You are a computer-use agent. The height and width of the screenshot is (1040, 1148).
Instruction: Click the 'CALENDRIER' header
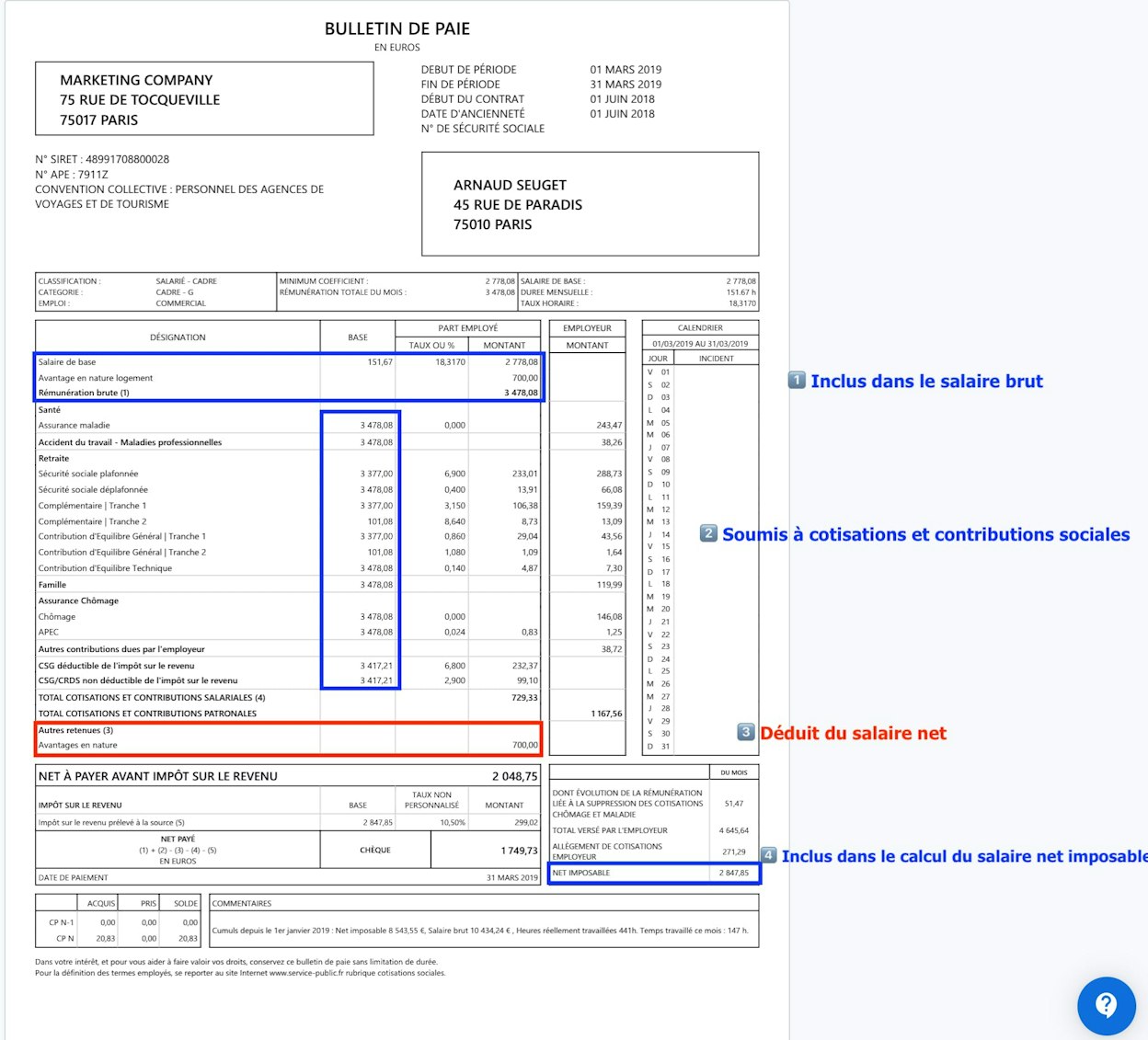point(700,328)
